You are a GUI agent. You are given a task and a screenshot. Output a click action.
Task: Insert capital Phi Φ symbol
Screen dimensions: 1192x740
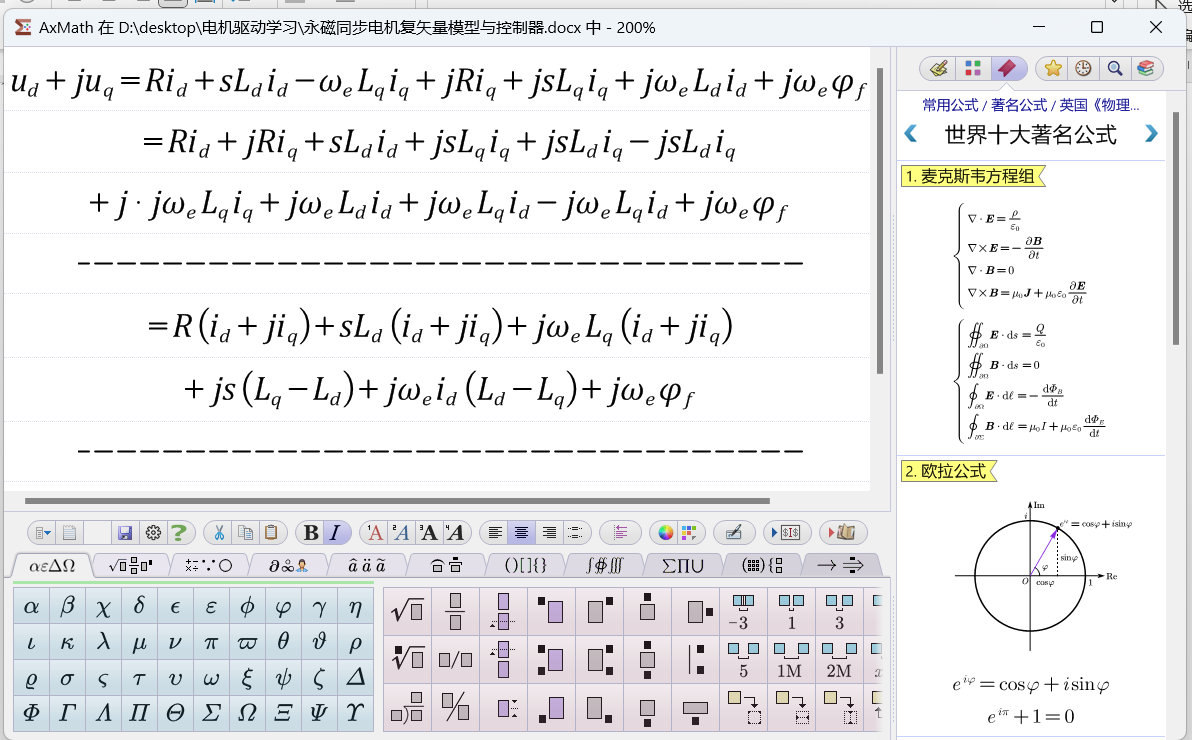coord(31,713)
